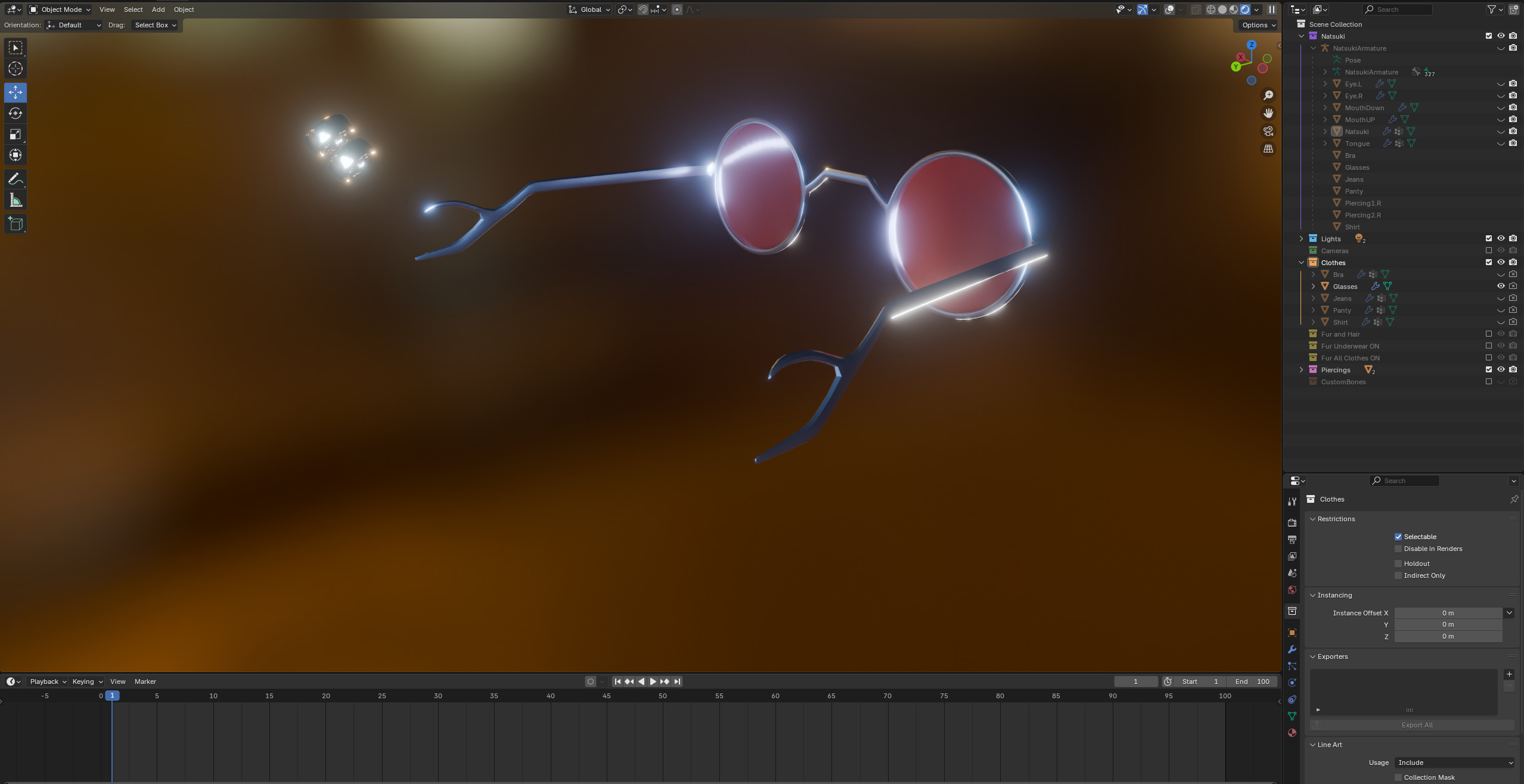1524x784 pixels.
Task: Select the Measure tool
Action: click(15, 201)
